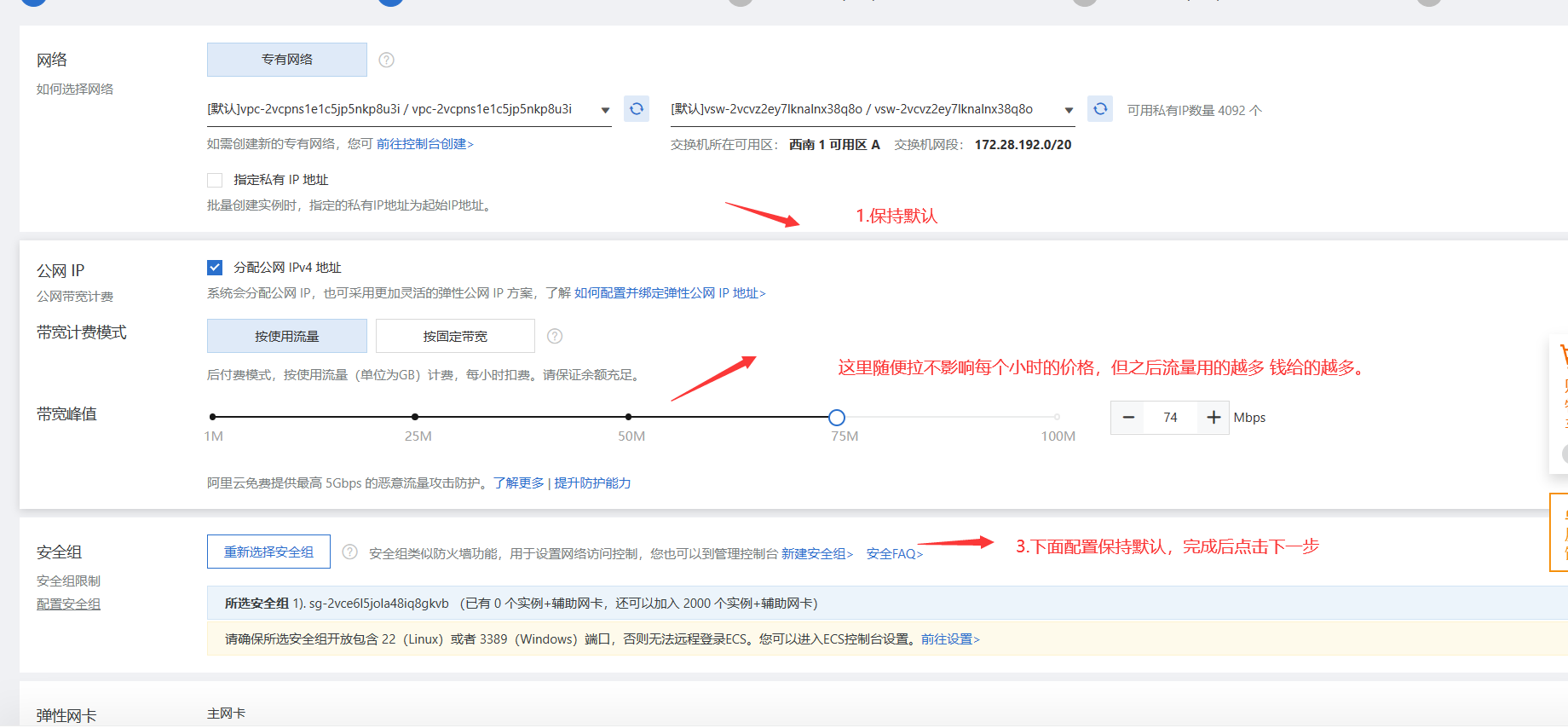Open 了解更多 protection link
This screenshot has width=1568, height=728.
(518, 483)
